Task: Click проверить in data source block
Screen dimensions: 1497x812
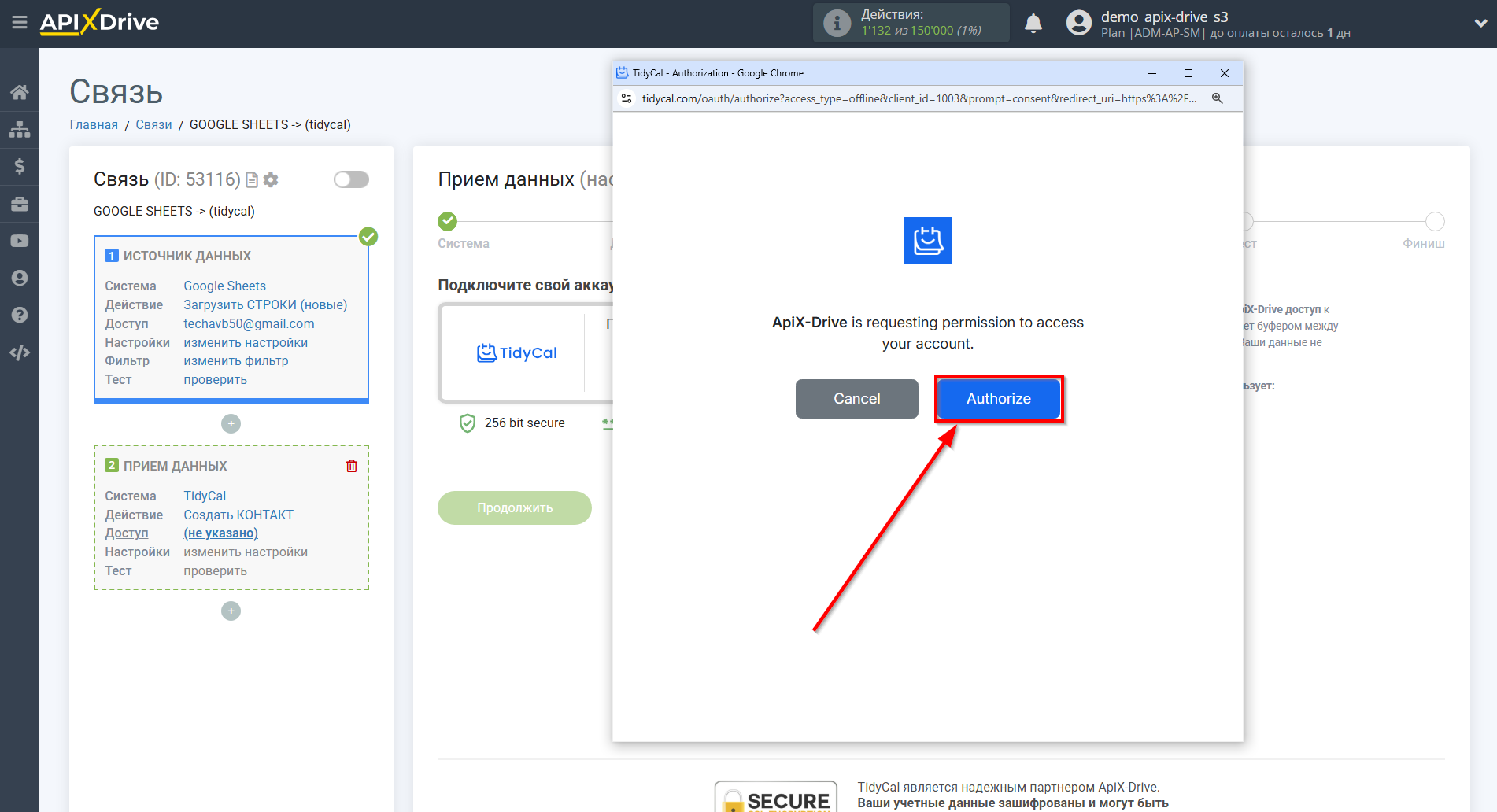Action: coord(216,380)
